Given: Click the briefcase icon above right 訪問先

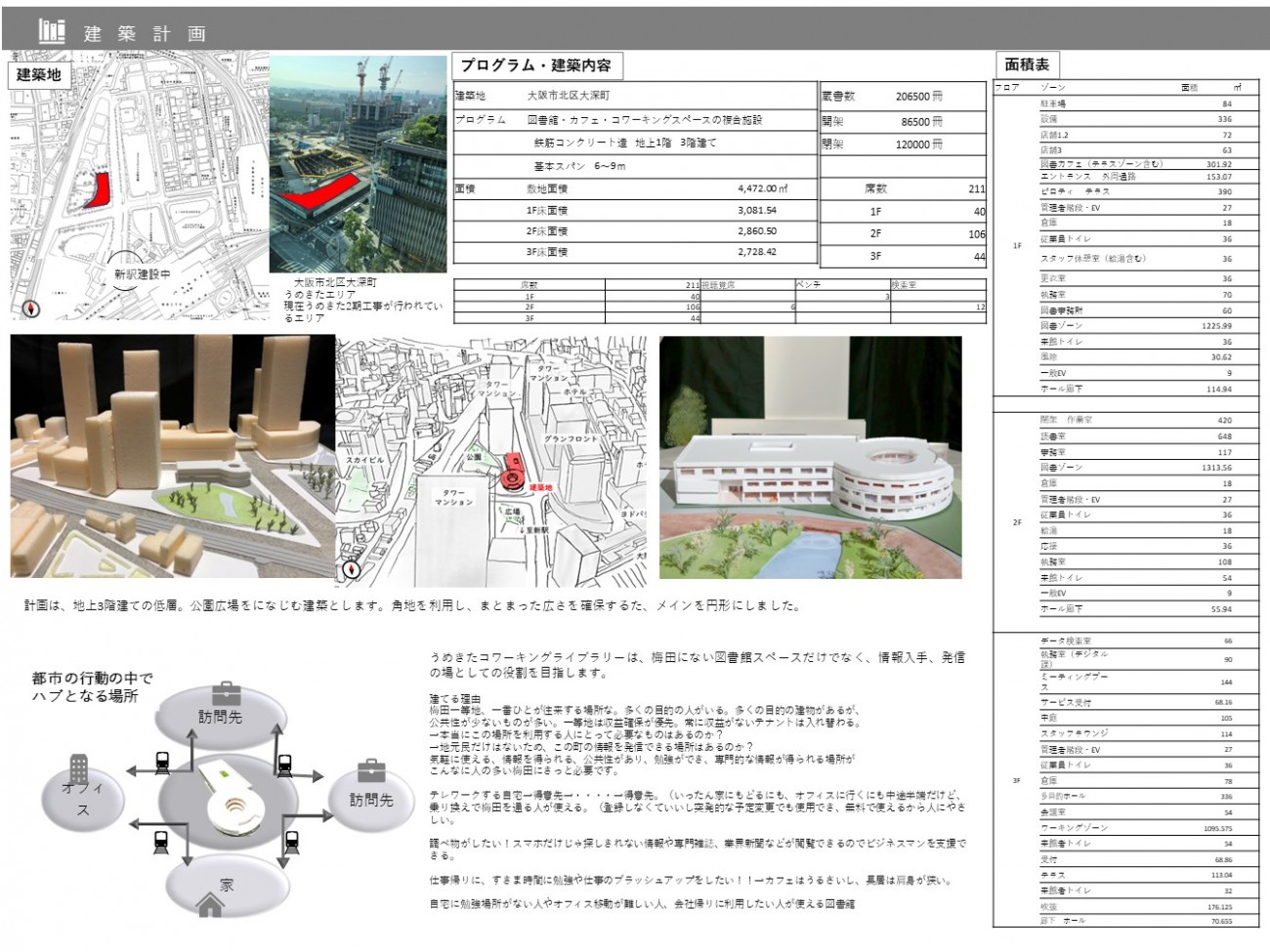Looking at the screenshot, I should 371,770.
